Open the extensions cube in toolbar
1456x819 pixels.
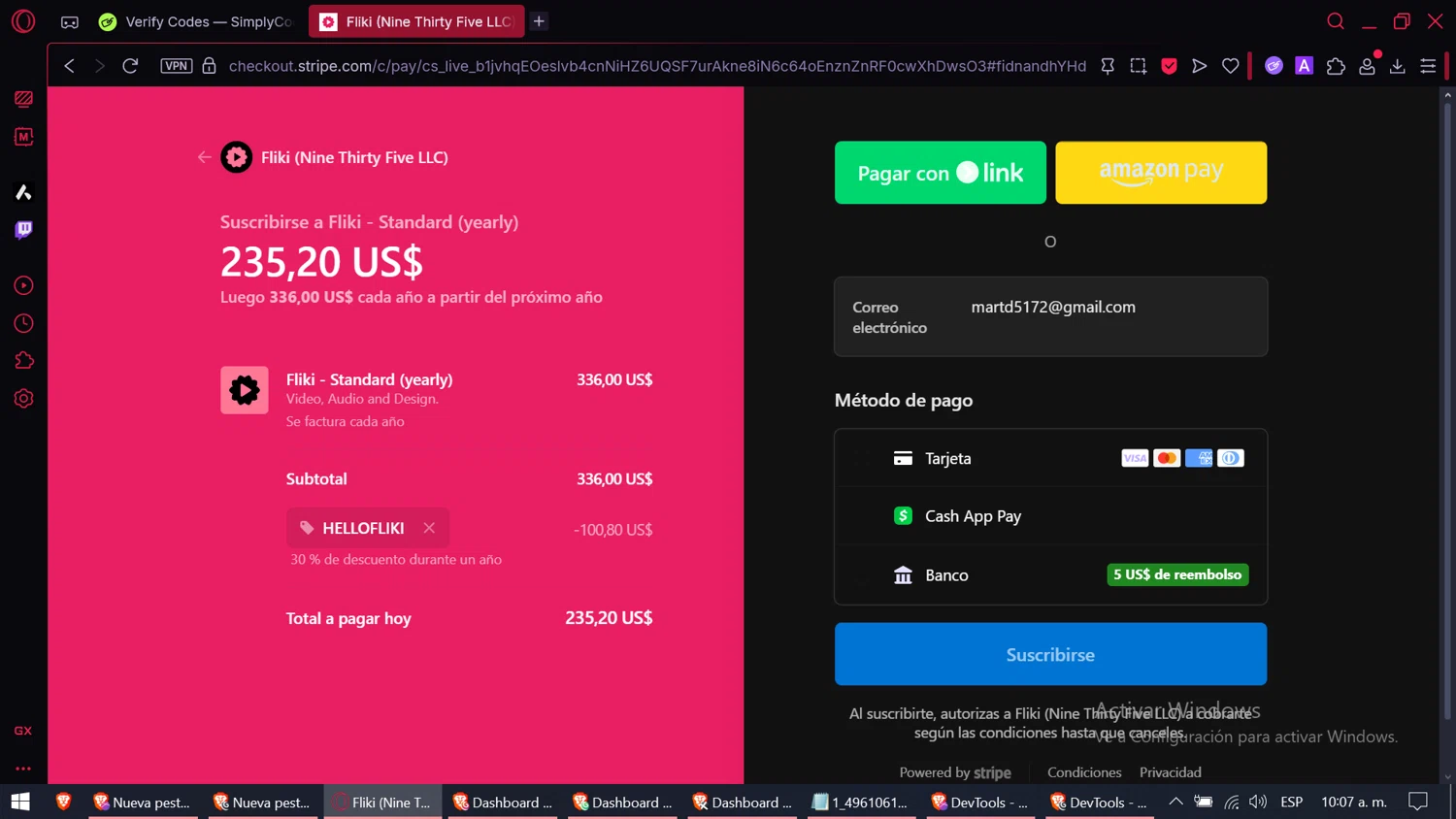pyautogui.click(x=1336, y=66)
